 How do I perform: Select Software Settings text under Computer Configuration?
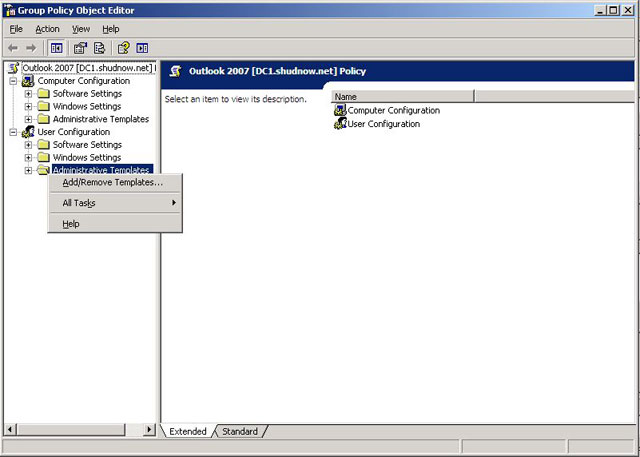click(x=87, y=94)
